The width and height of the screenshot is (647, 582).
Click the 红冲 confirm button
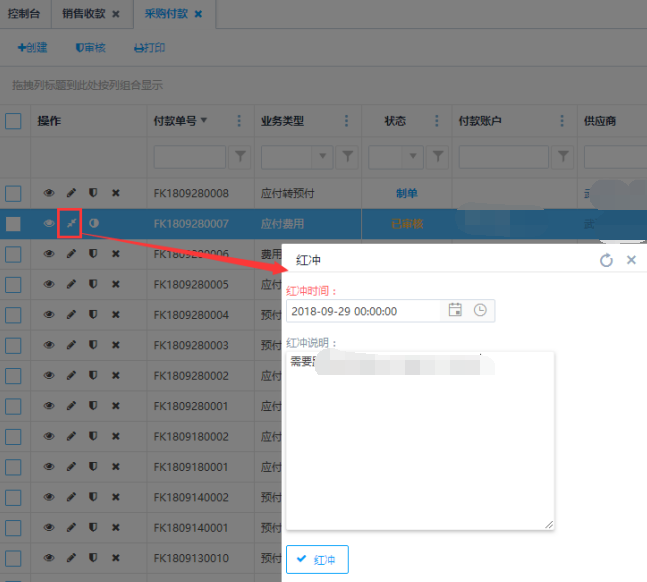(x=317, y=559)
